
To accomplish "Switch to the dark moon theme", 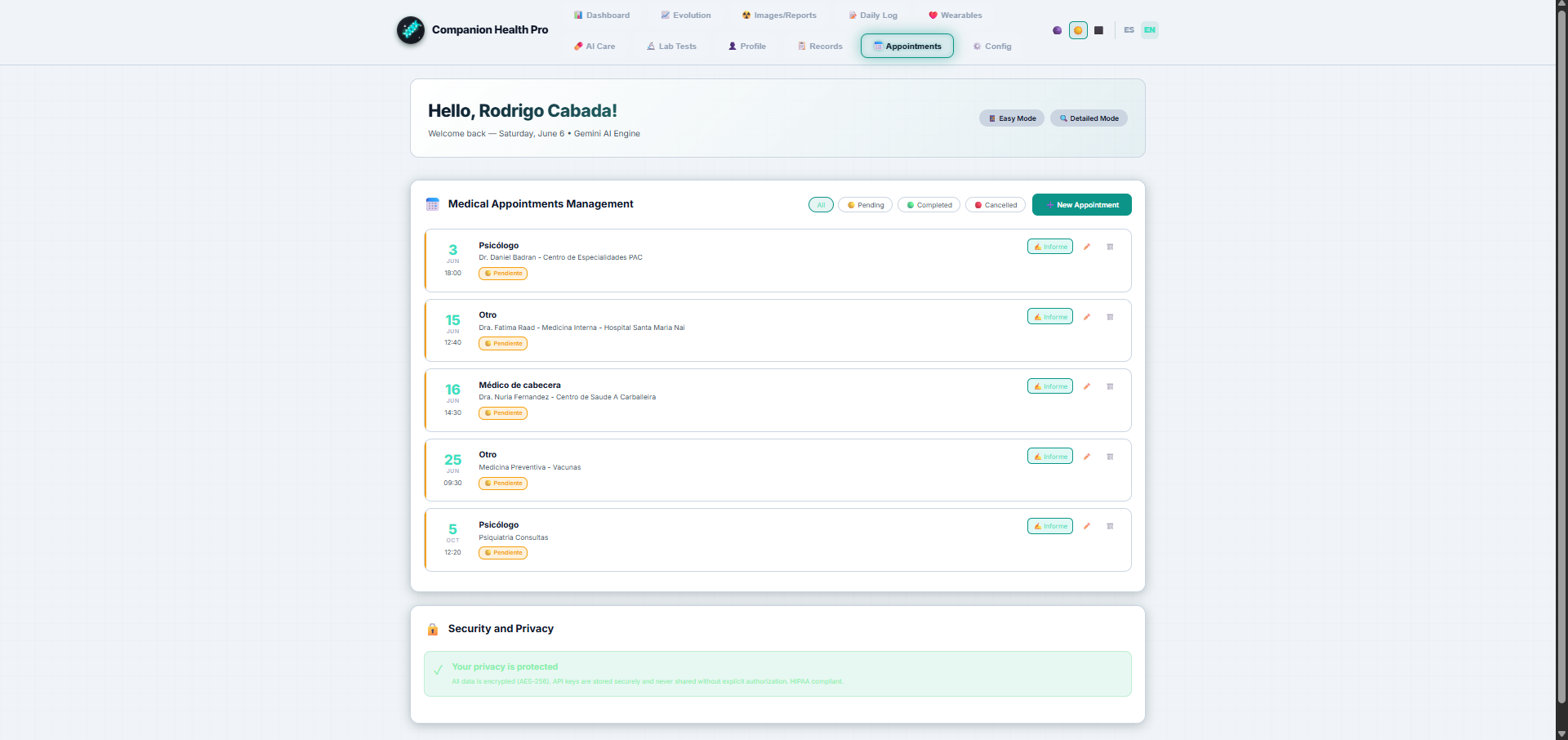I will [1058, 30].
